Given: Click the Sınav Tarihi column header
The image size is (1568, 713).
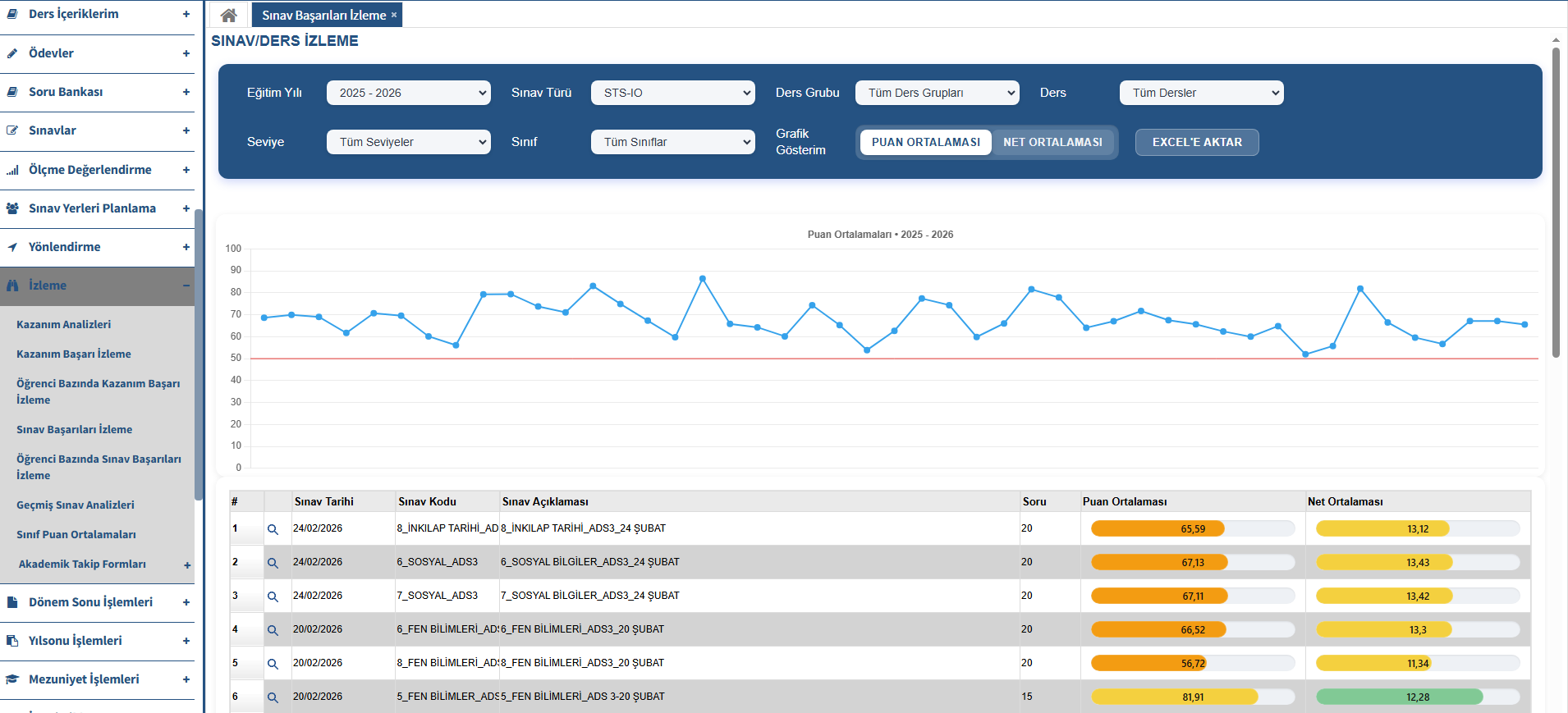Looking at the screenshot, I should coord(324,501).
